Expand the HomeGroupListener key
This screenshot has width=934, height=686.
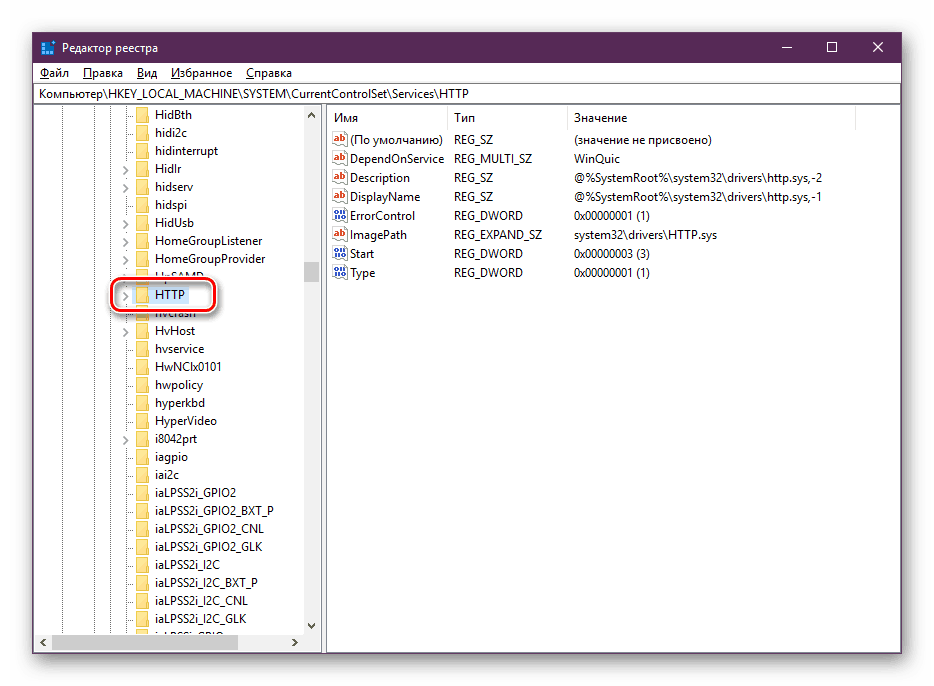(125, 242)
